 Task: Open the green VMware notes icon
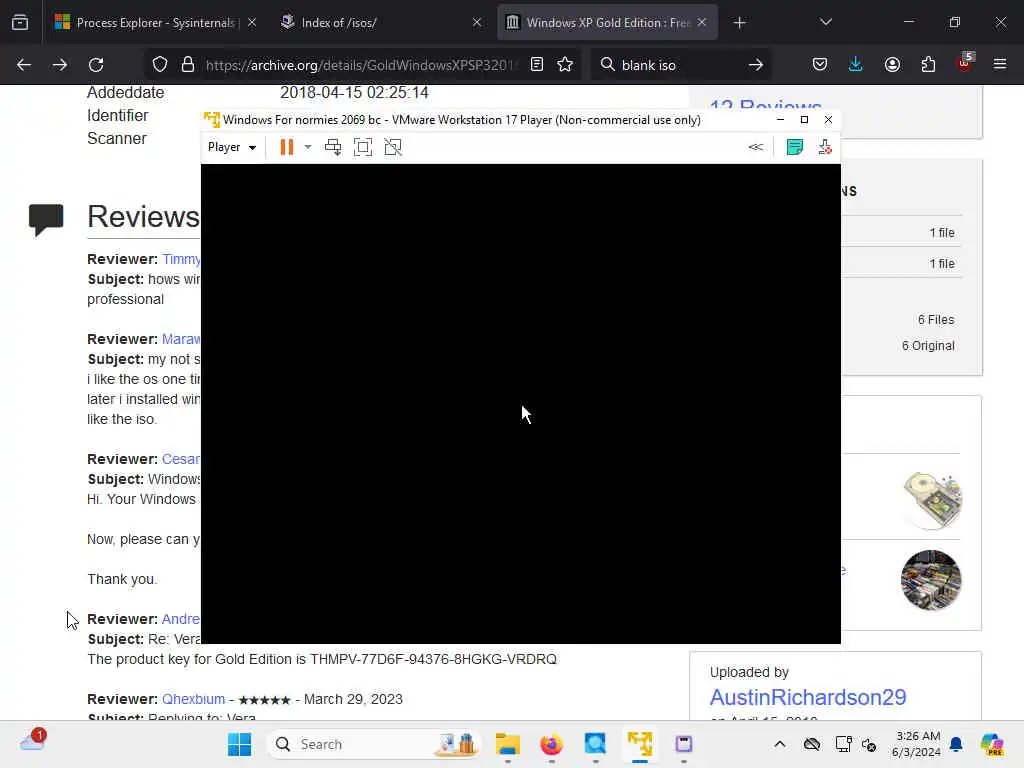[x=795, y=147]
